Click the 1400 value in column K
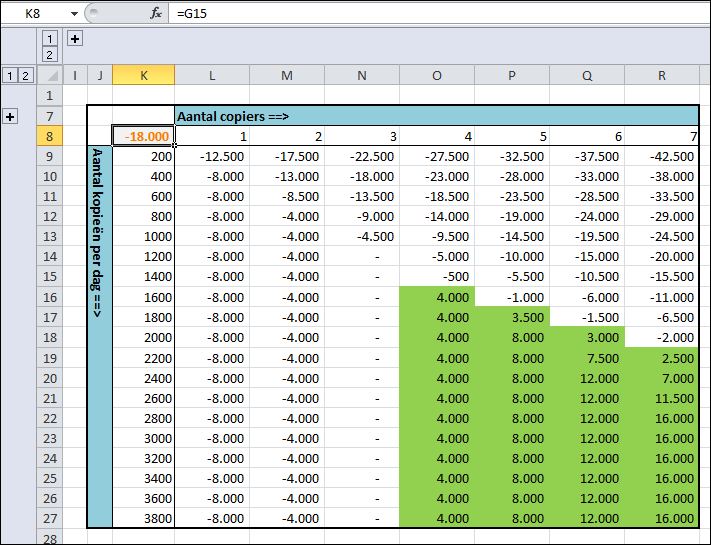711x545 pixels. (143, 277)
